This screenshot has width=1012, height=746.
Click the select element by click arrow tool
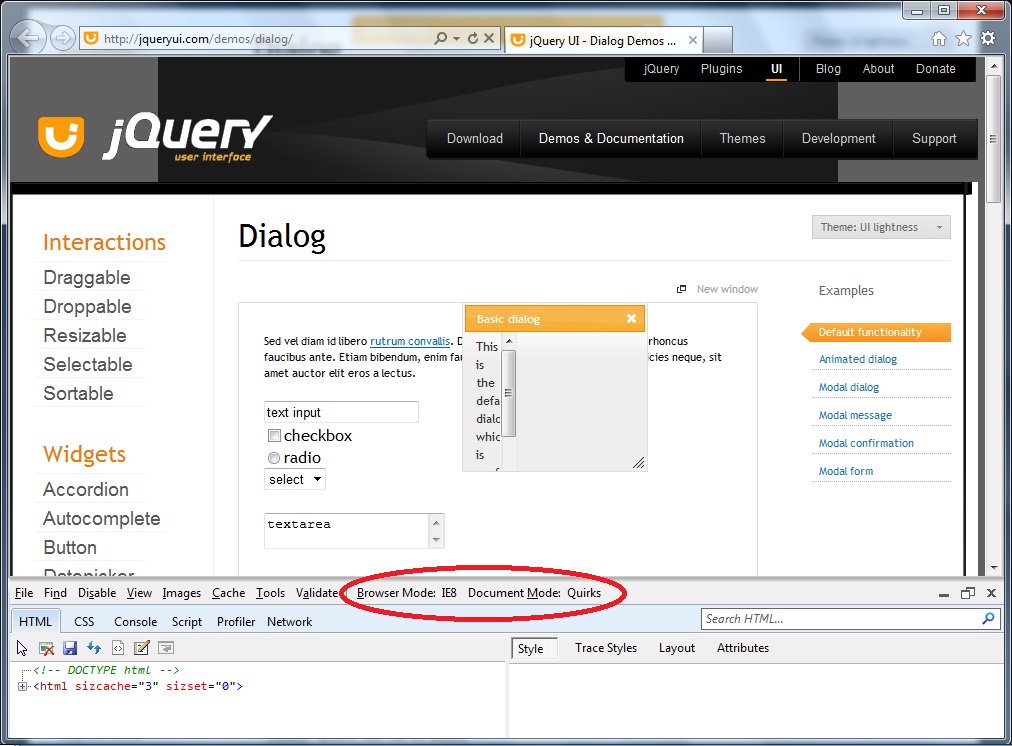[22, 648]
